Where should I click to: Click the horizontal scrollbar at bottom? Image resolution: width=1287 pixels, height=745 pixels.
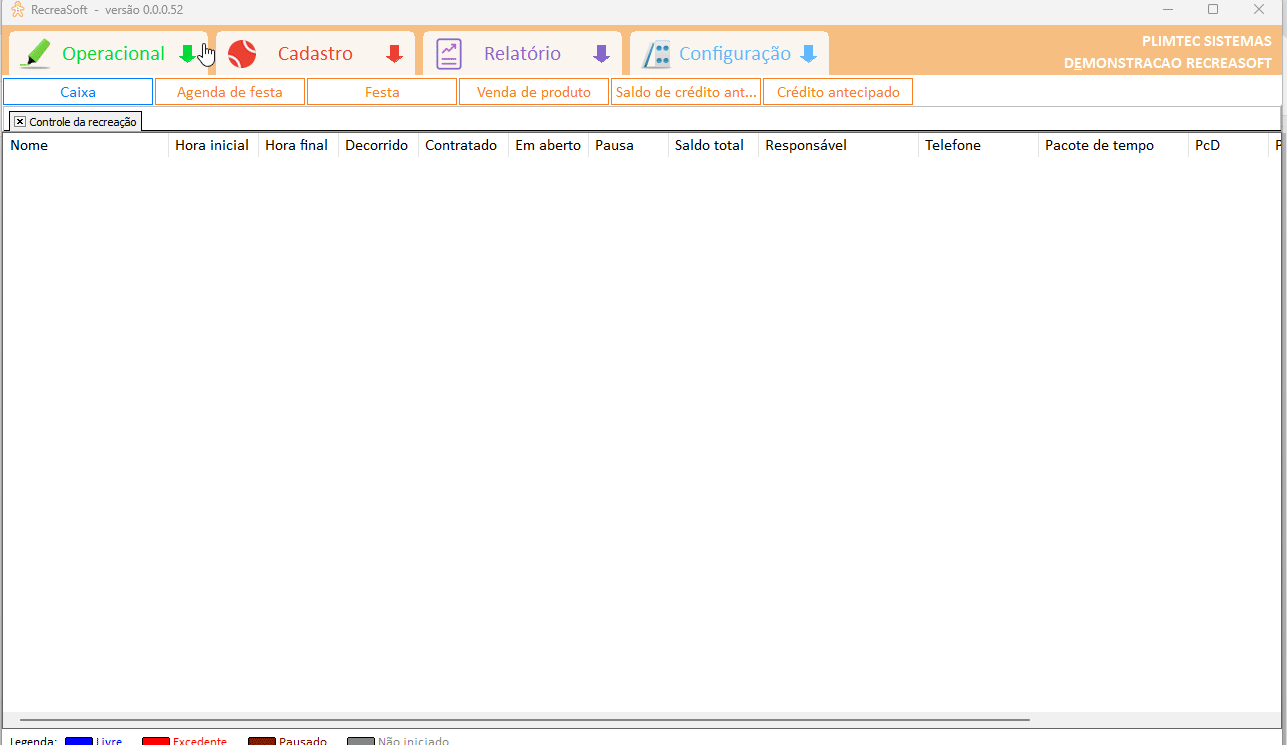tap(525, 719)
